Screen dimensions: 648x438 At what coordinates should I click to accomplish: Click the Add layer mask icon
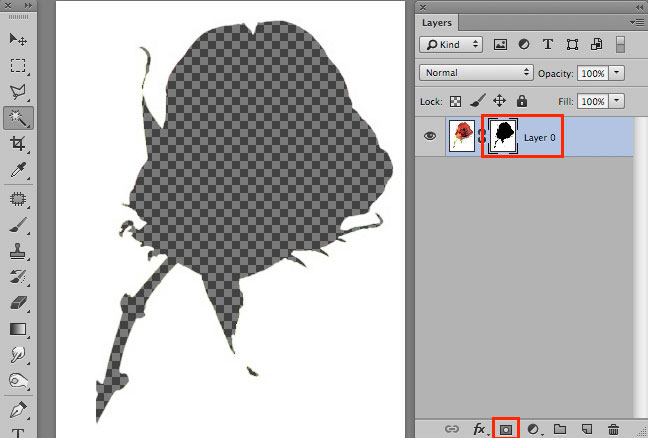coord(506,429)
